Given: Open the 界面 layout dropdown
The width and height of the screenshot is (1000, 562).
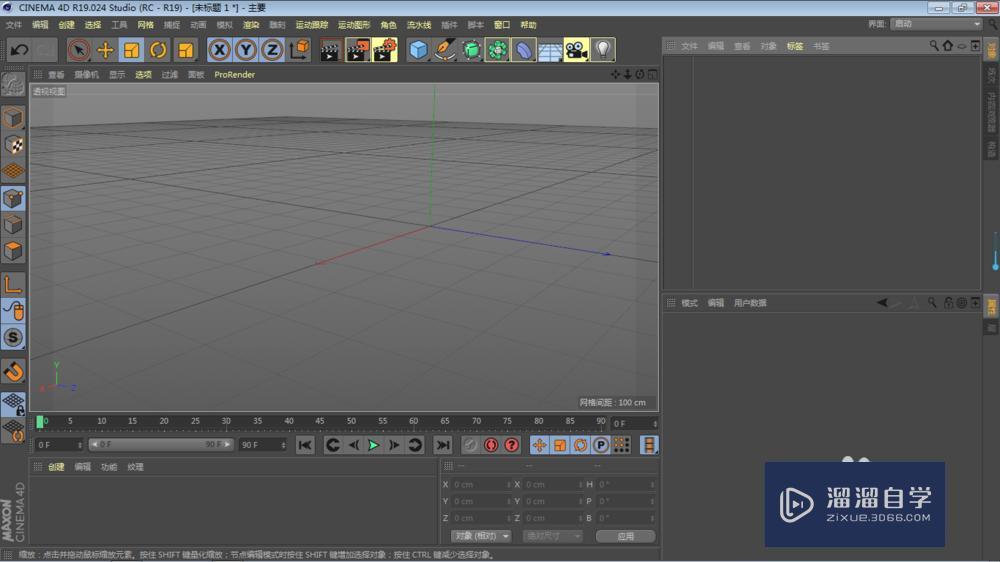Looking at the screenshot, I should (935, 24).
